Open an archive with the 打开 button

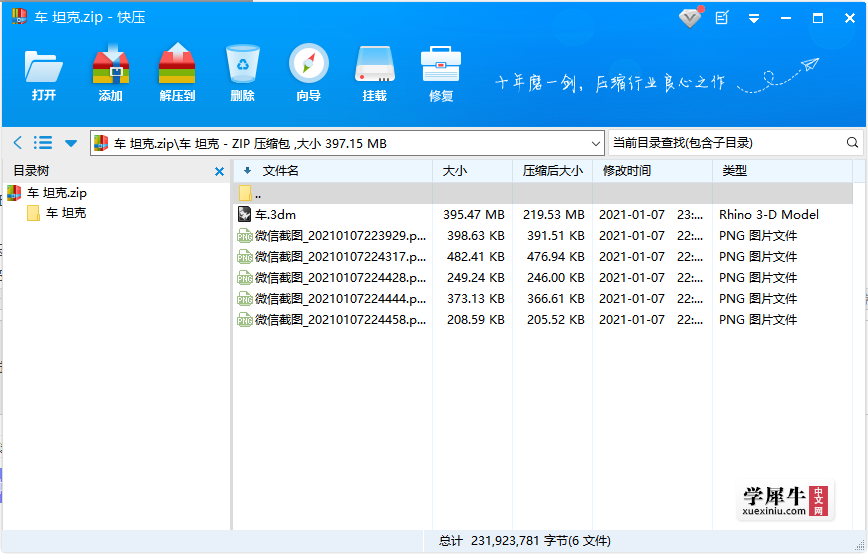coord(44,74)
